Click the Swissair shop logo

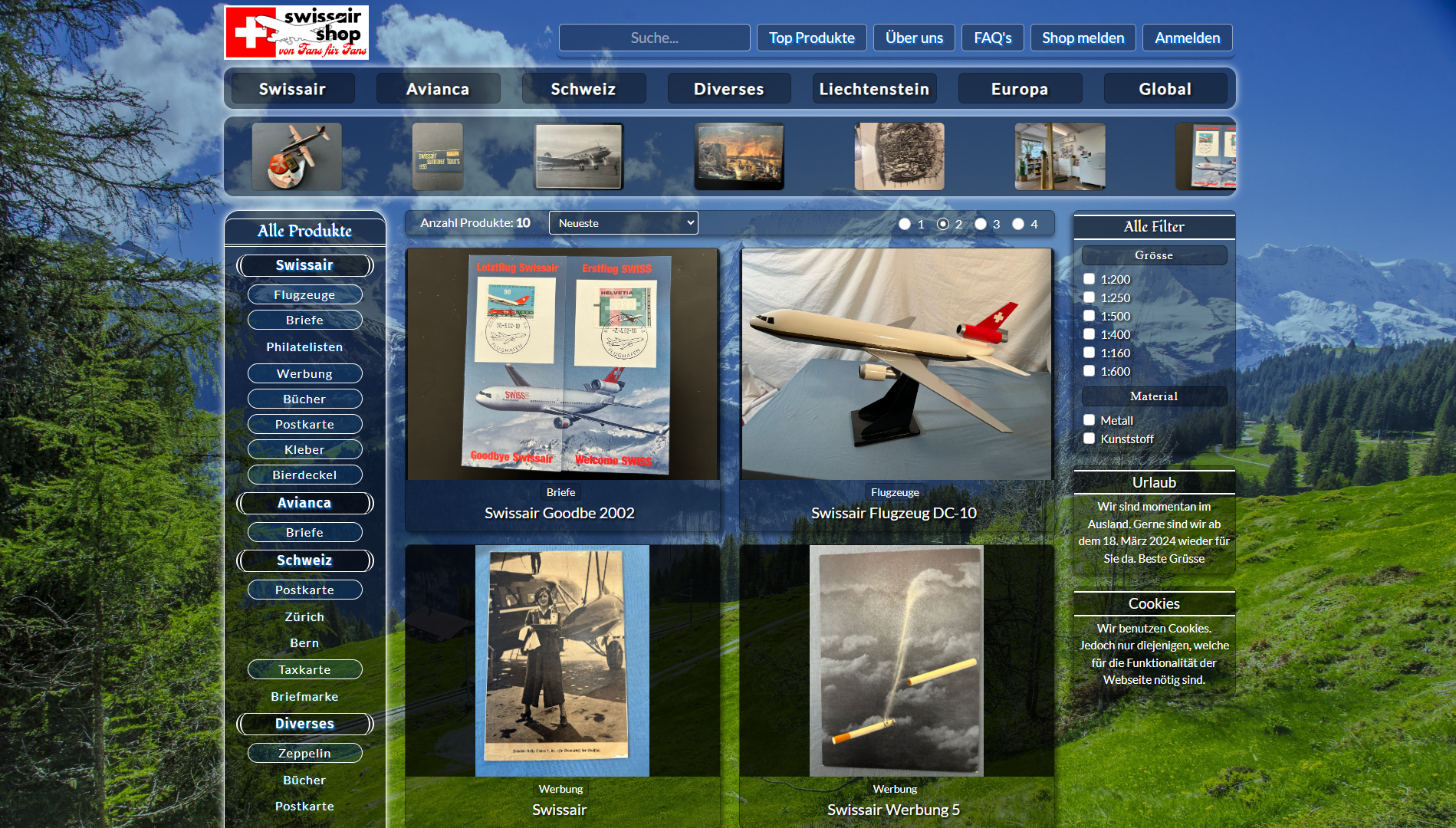[296, 32]
